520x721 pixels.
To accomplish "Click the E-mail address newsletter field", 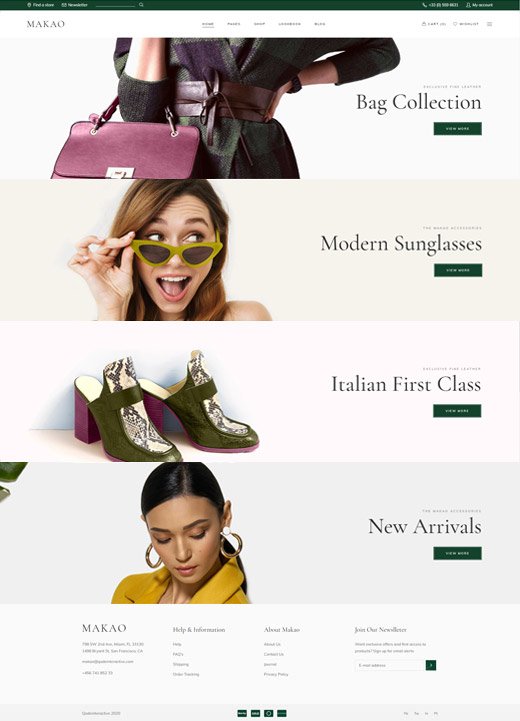I will pos(390,665).
